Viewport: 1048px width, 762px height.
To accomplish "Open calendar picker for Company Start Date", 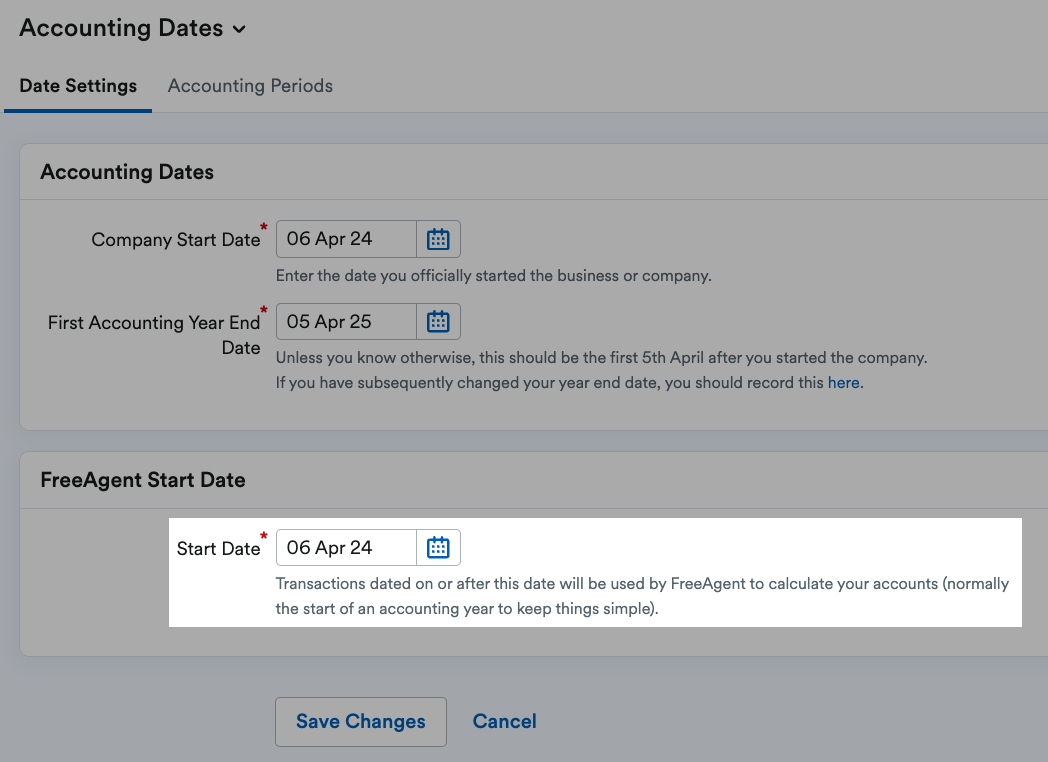I will pyautogui.click(x=438, y=239).
